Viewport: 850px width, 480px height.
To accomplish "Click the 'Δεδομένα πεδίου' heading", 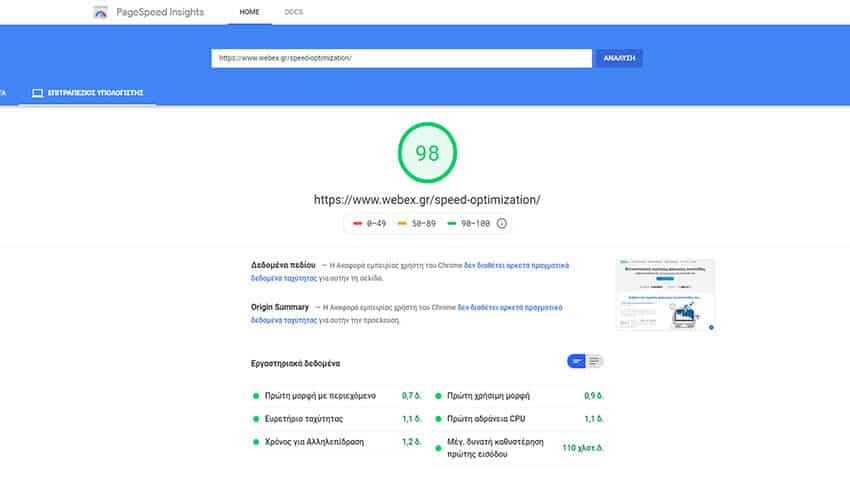I will (x=283, y=265).
